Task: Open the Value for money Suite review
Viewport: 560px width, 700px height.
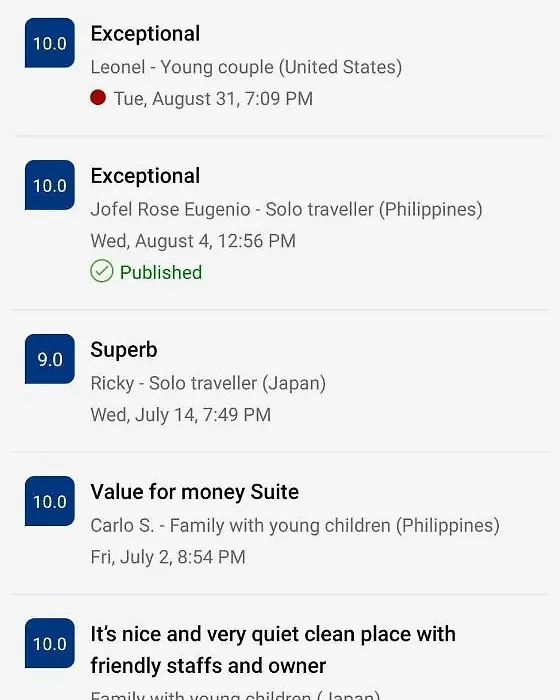Action: [195, 492]
